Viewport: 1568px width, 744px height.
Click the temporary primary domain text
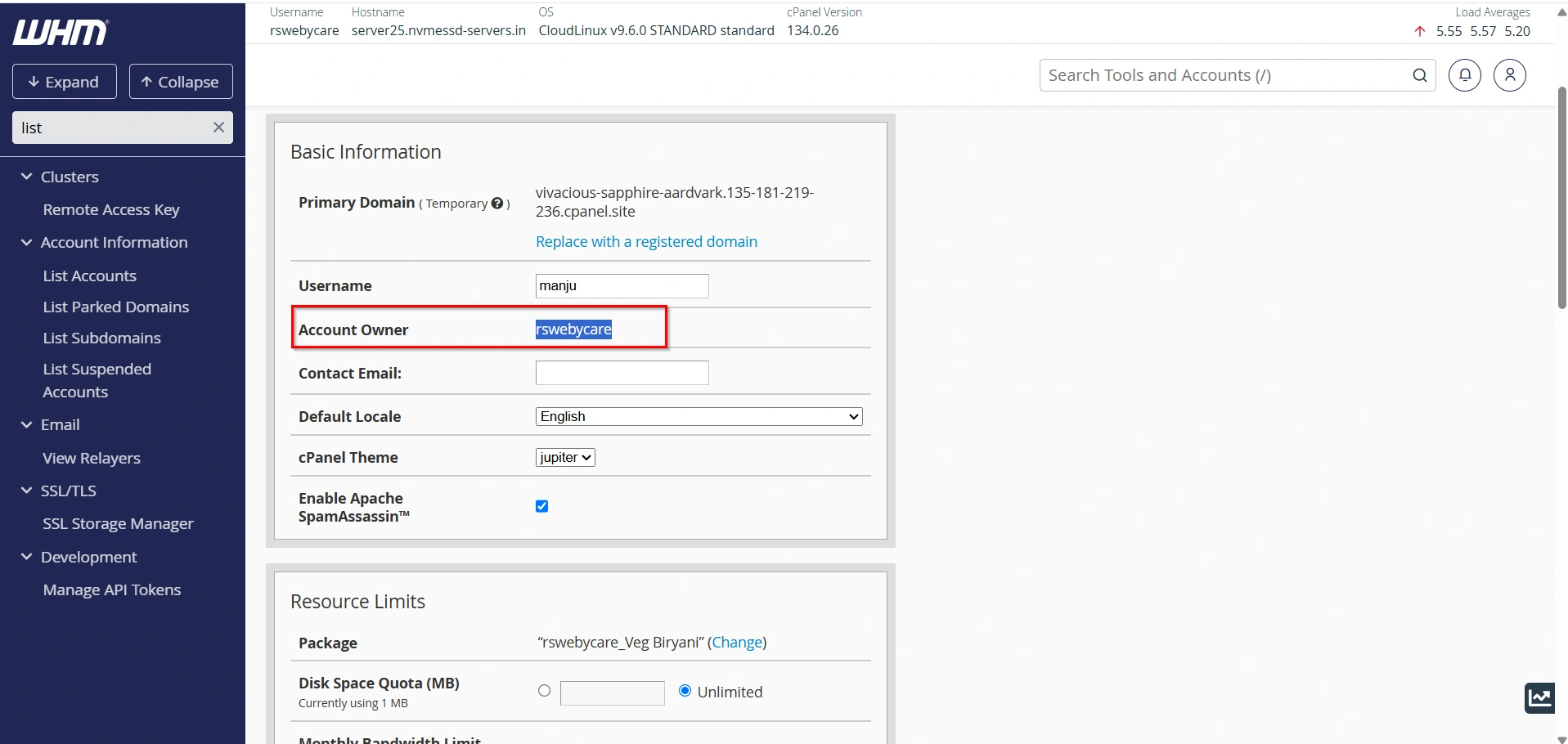tap(675, 202)
